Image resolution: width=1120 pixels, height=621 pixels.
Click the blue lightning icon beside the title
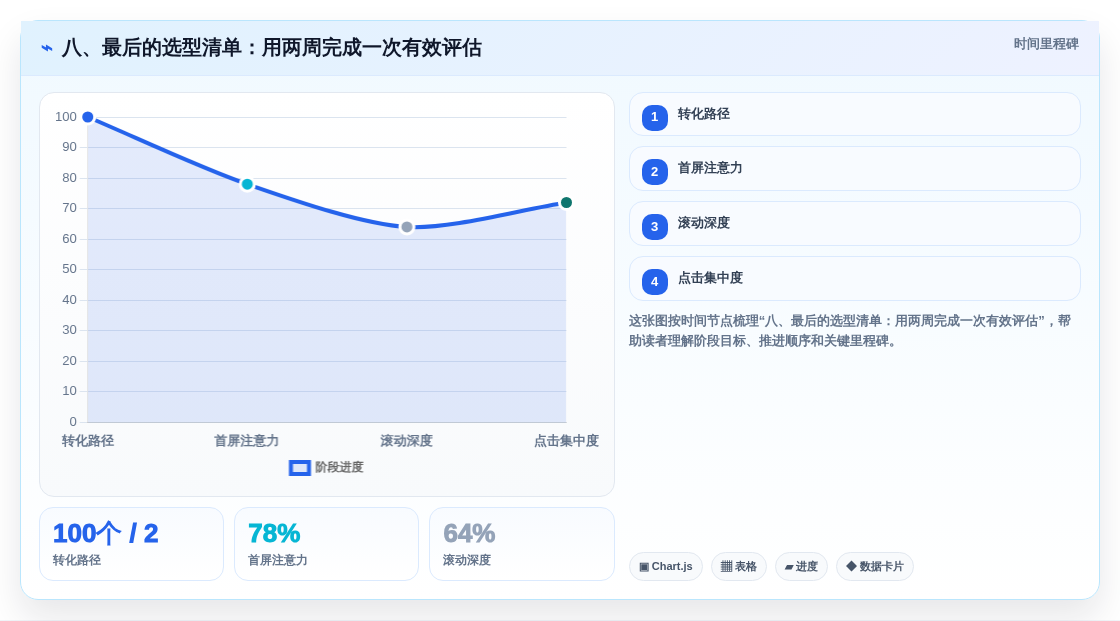[x=47, y=48]
